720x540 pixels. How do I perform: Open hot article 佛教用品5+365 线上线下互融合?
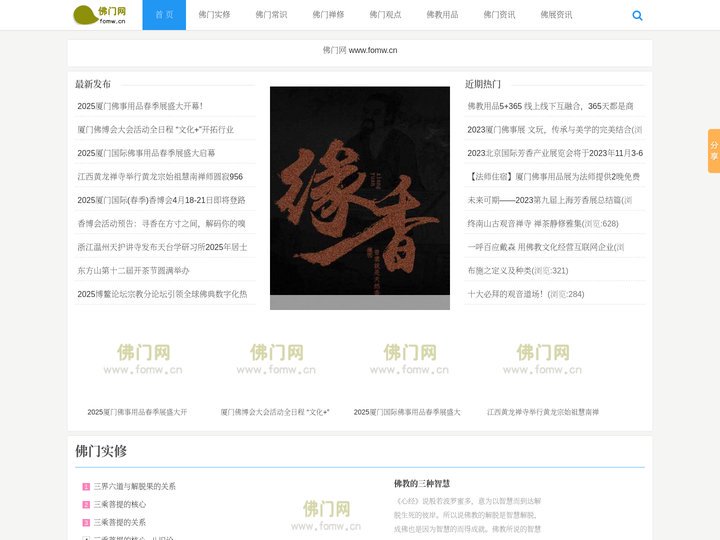550,106
